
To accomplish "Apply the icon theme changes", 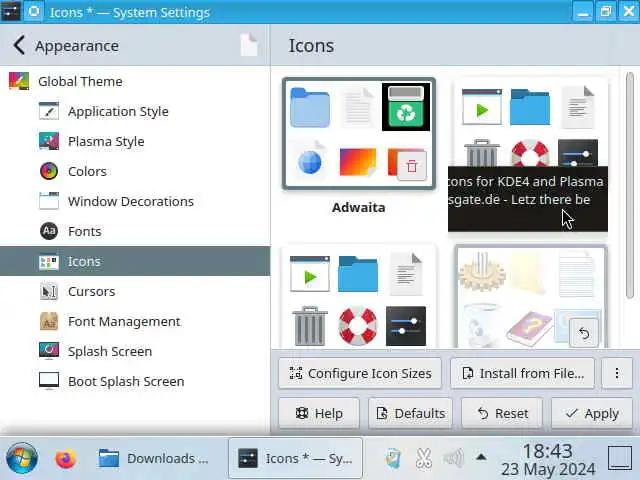I will [x=592, y=413].
